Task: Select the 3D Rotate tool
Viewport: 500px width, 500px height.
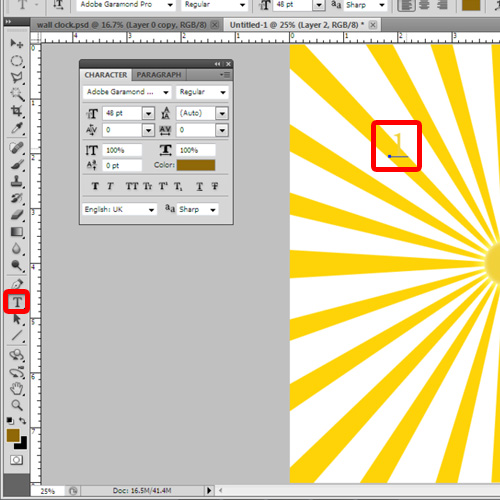Action: 16,355
